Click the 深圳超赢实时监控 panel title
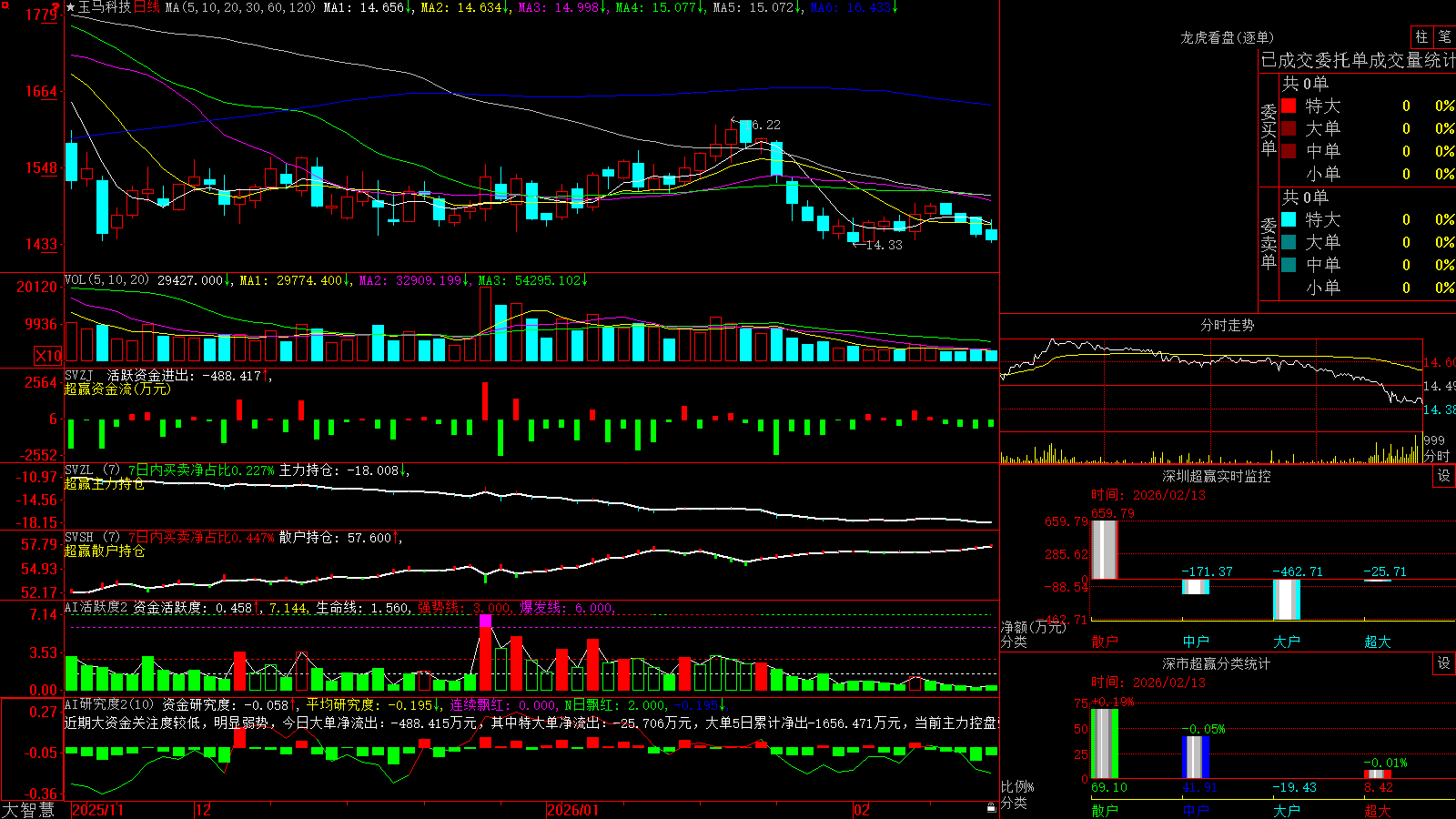 (1217, 476)
